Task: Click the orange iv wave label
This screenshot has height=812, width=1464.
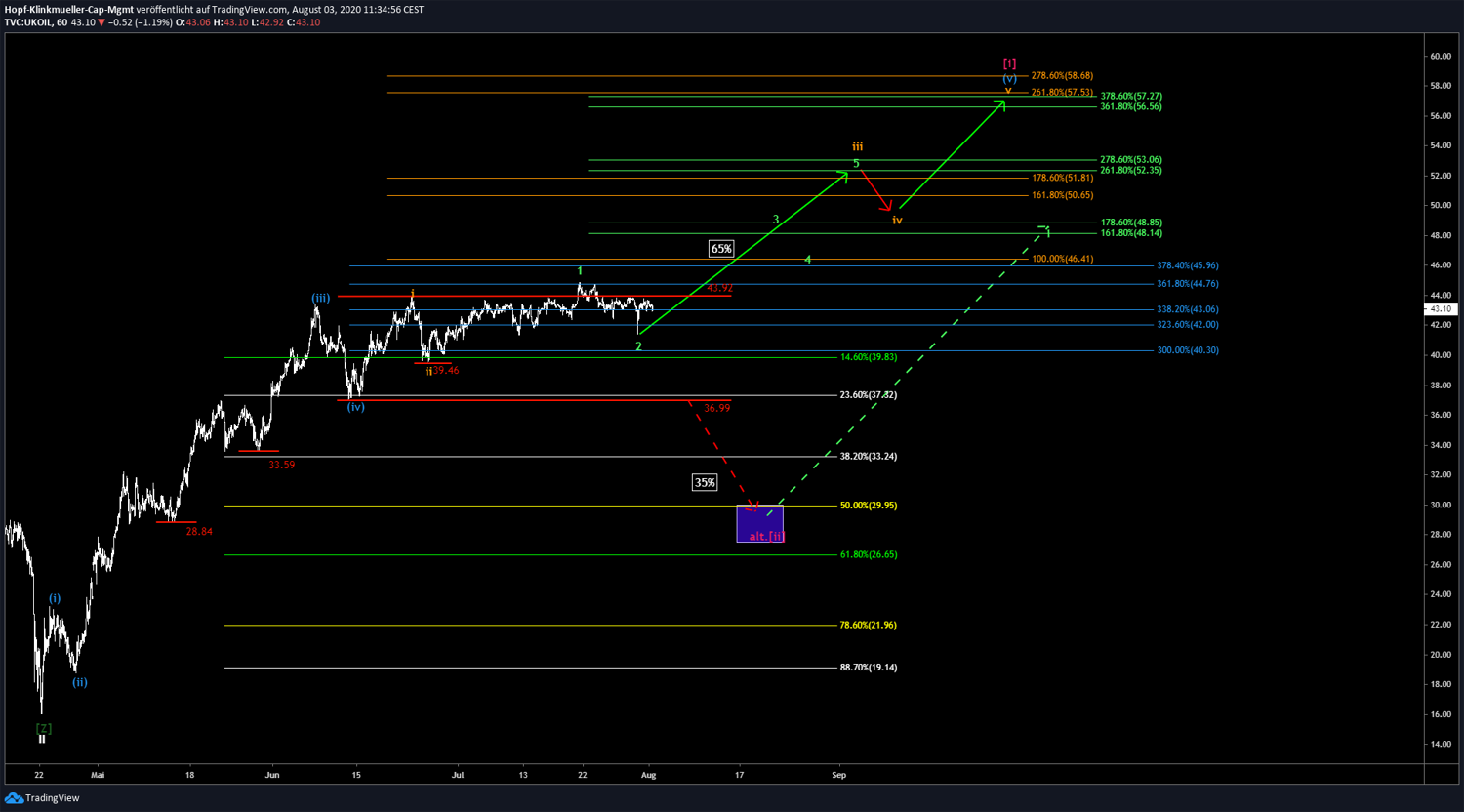Action: (897, 221)
